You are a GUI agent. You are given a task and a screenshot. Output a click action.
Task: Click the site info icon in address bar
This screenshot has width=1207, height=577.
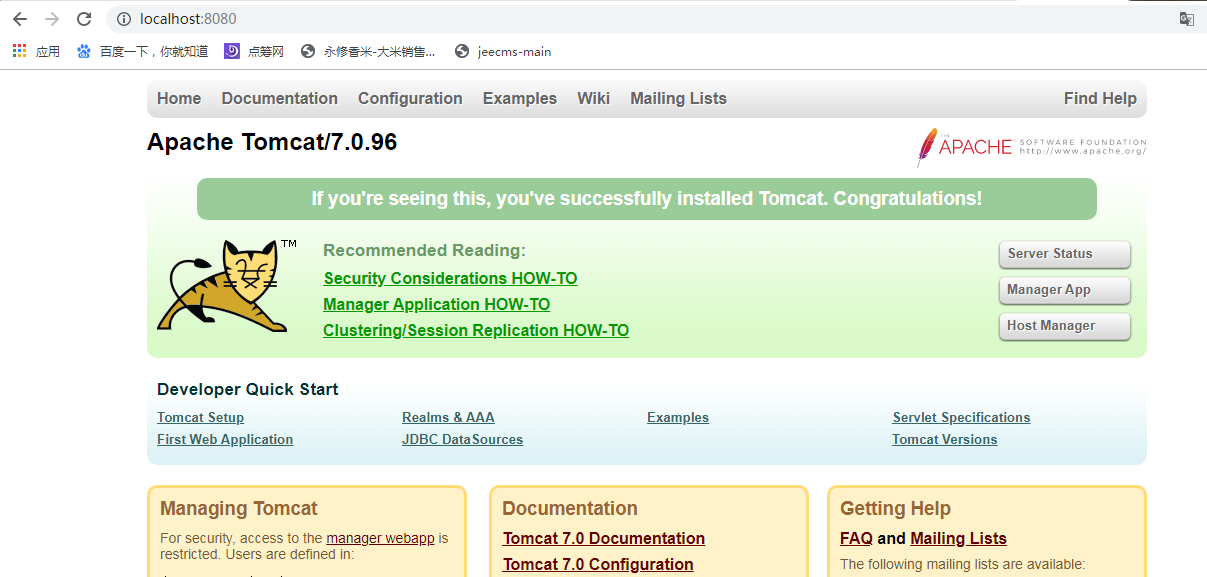(124, 19)
